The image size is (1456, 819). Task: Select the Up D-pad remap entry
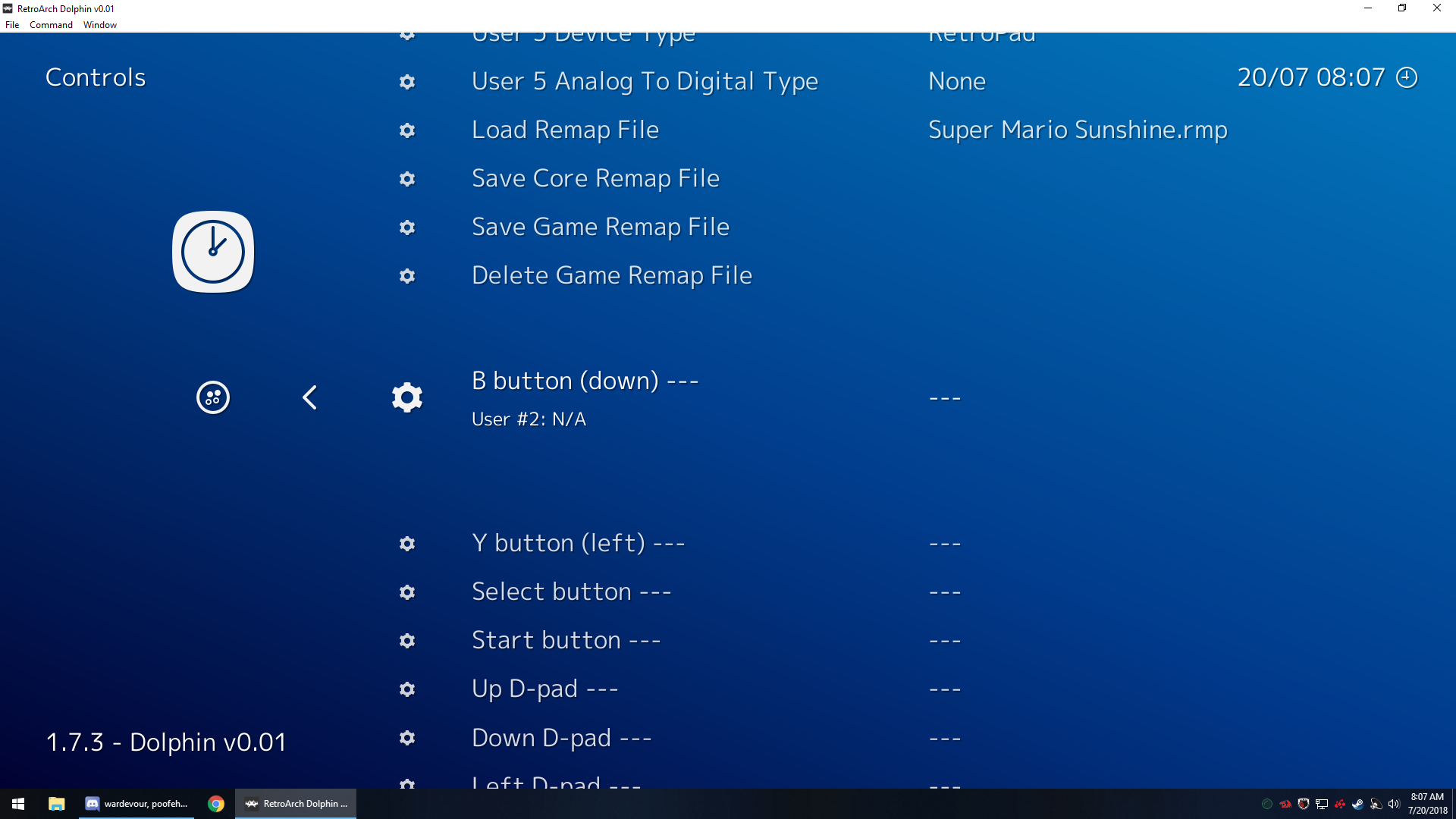[544, 689]
